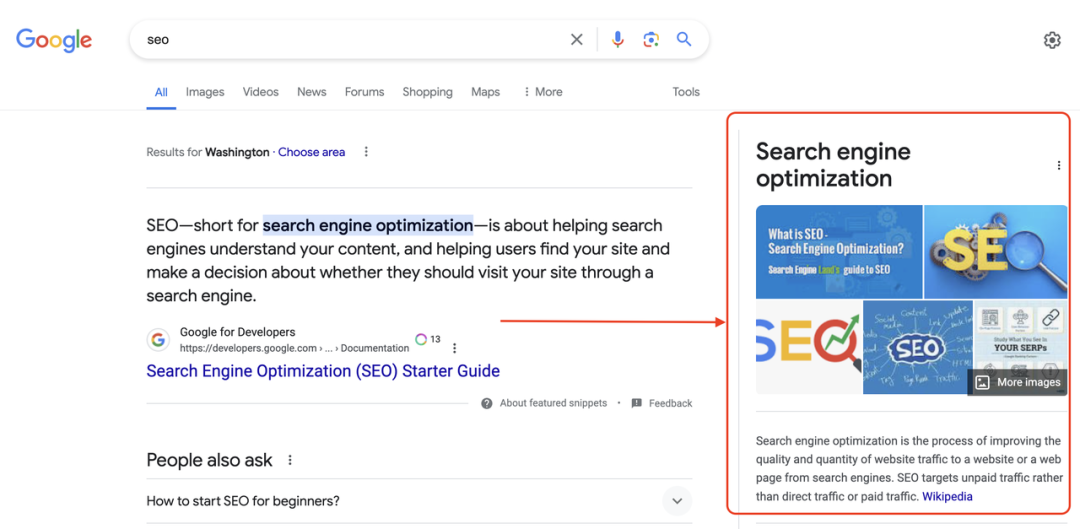This screenshot has height=529, width=1080.
Task: Open the Tools options
Action: click(x=686, y=92)
